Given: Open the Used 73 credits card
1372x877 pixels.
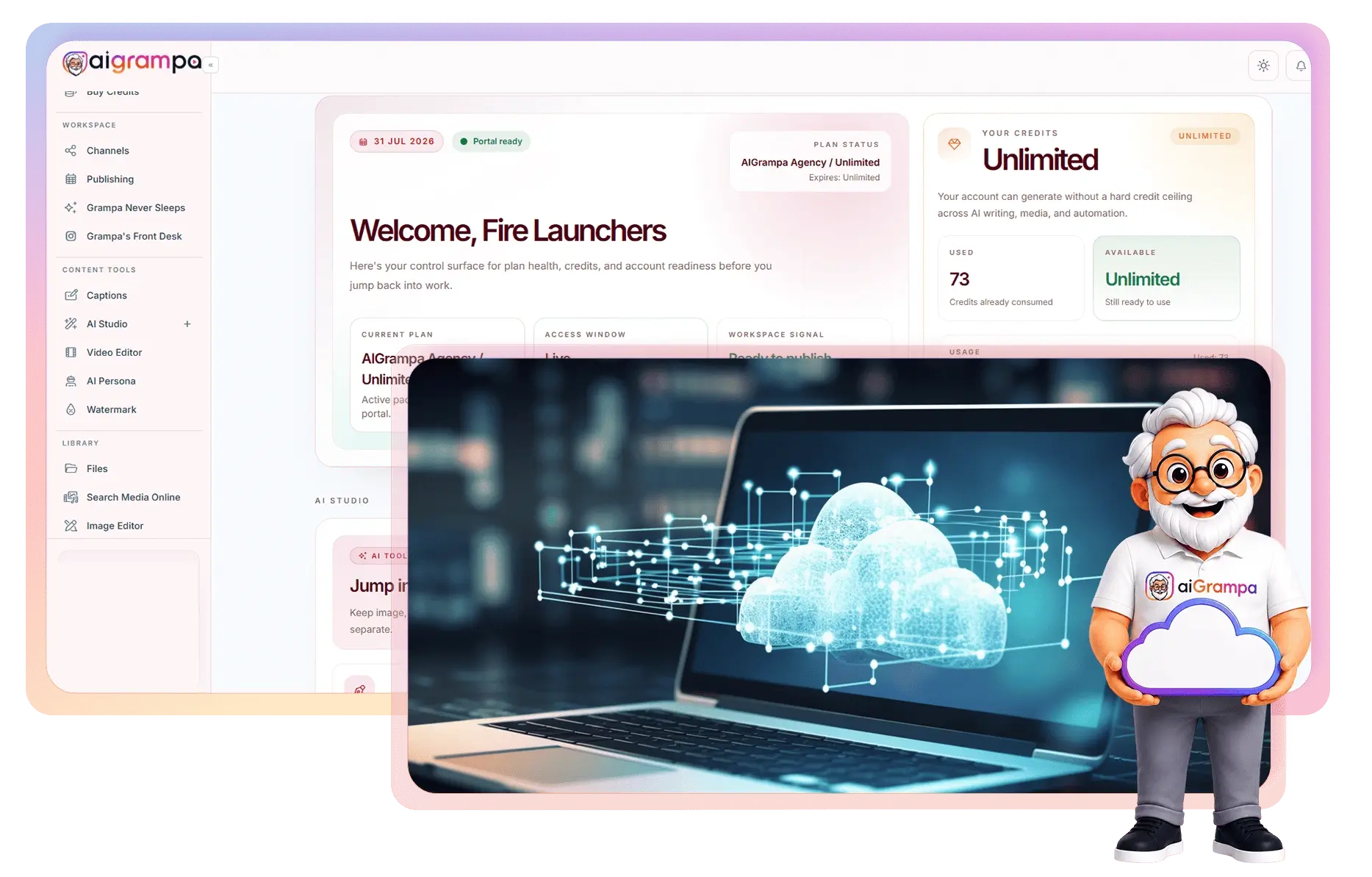Looking at the screenshot, I should click(x=1010, y=278).
